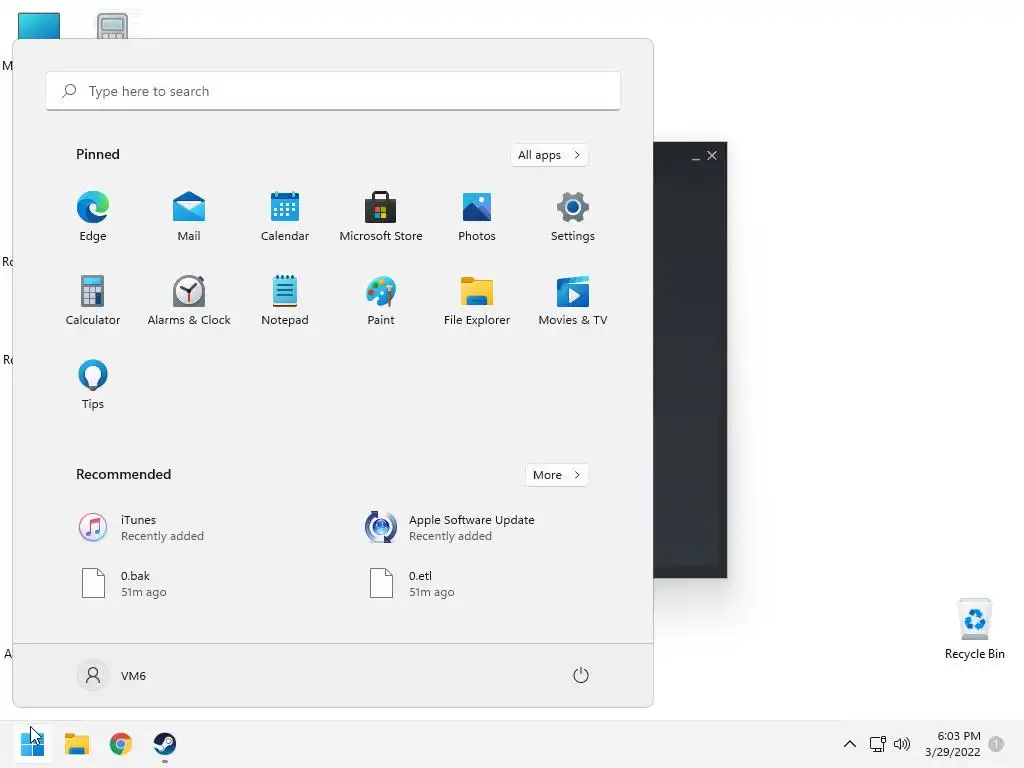The height and width of the screenshot is (768, 1024).
Task: Open Alarms & Clock
Action: pos(189,300)
